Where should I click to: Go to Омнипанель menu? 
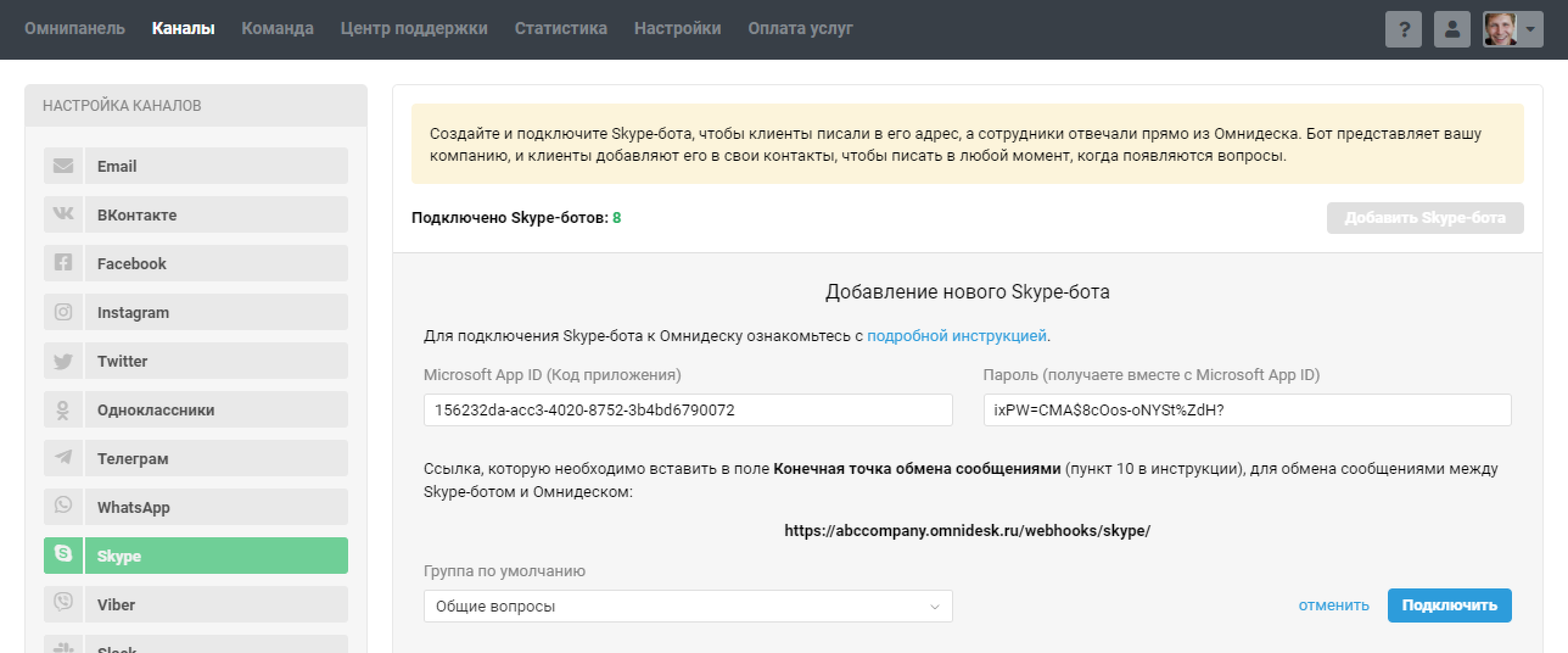(74, 29)
